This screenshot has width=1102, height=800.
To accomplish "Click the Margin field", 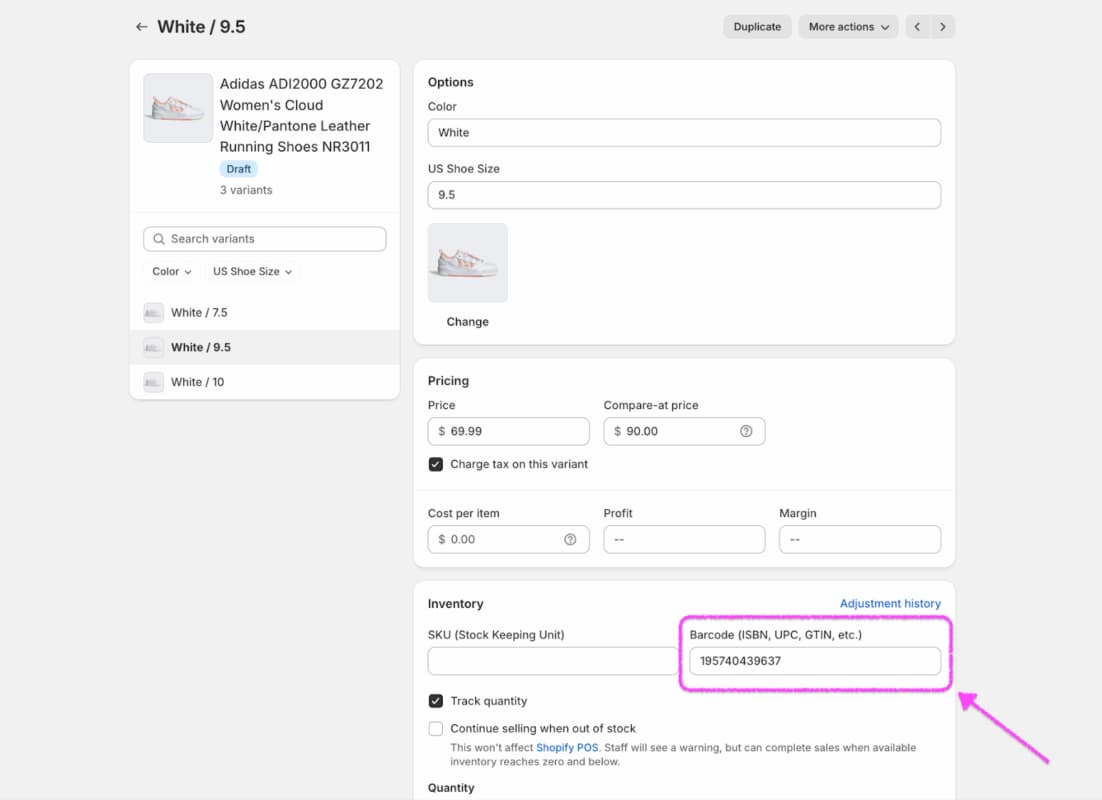I will click(x=860, y=539).
